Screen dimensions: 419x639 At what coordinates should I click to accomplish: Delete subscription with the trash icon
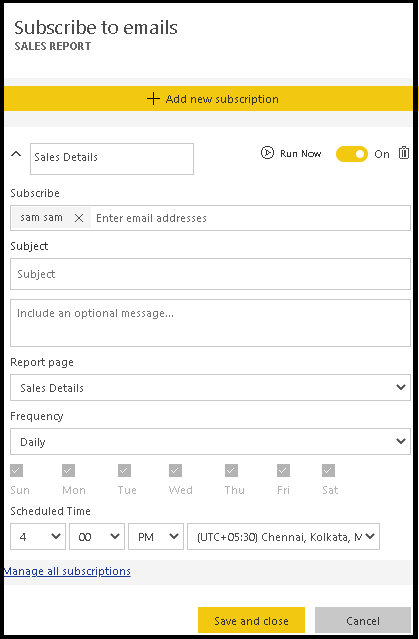404,153
